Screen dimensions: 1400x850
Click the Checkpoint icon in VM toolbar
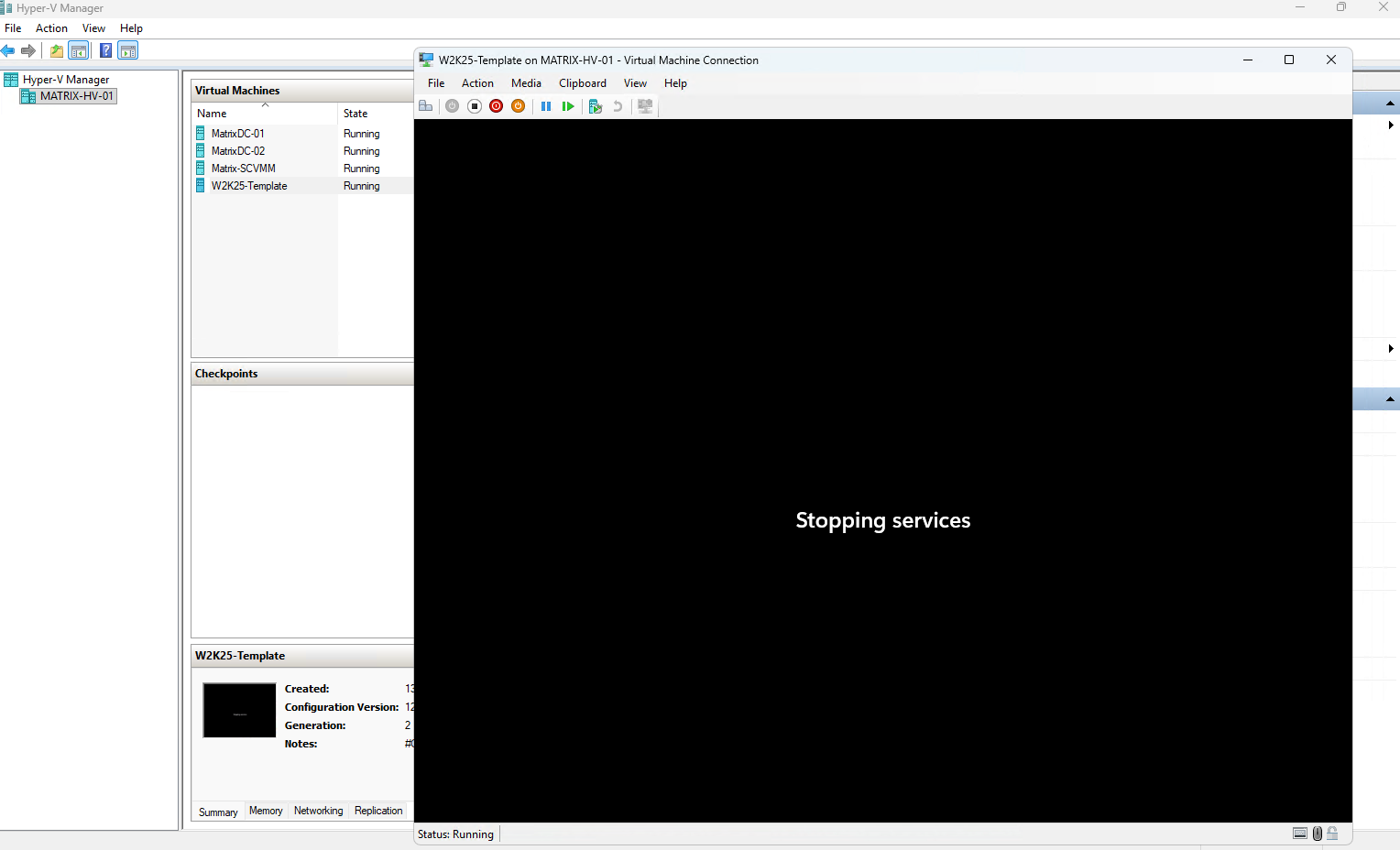click(x=595, y=106)
